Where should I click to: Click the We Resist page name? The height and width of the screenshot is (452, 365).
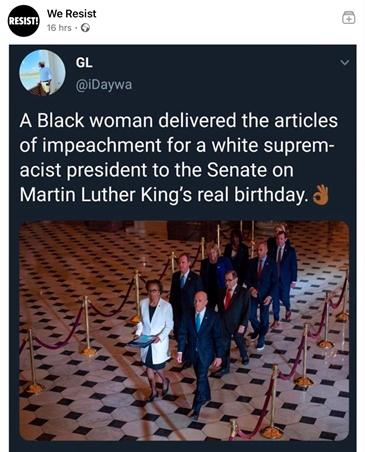click(71, 14)
